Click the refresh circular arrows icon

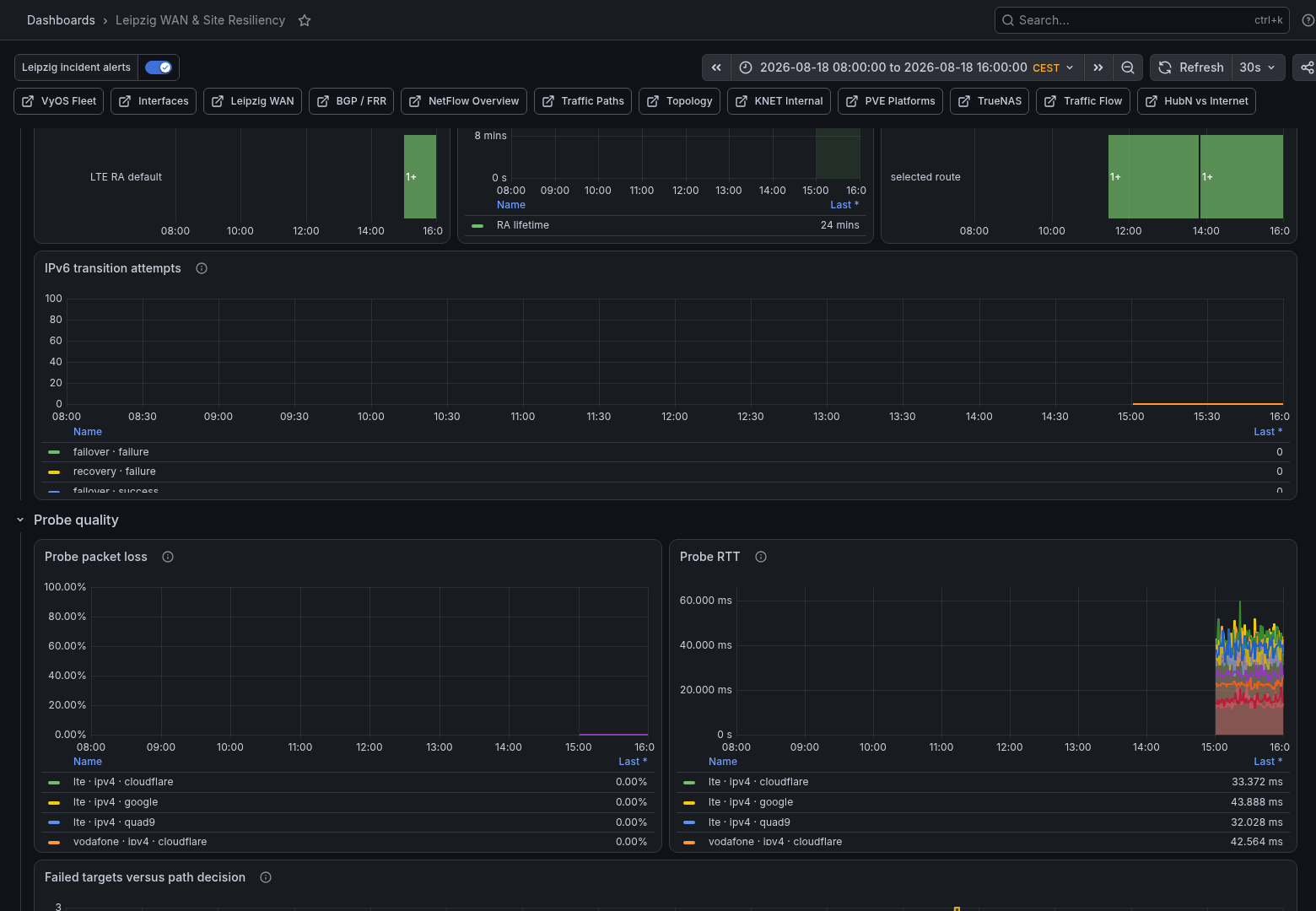click(x=1165, y=67)
